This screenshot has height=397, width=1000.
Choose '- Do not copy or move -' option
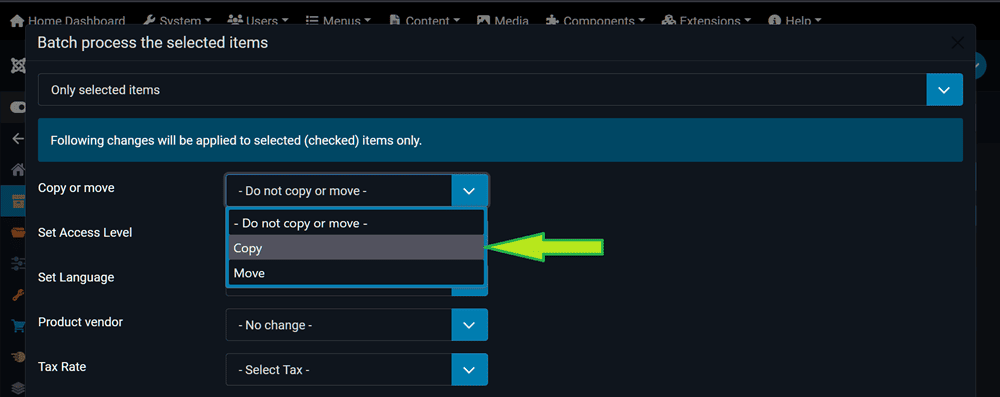point(357,223)
